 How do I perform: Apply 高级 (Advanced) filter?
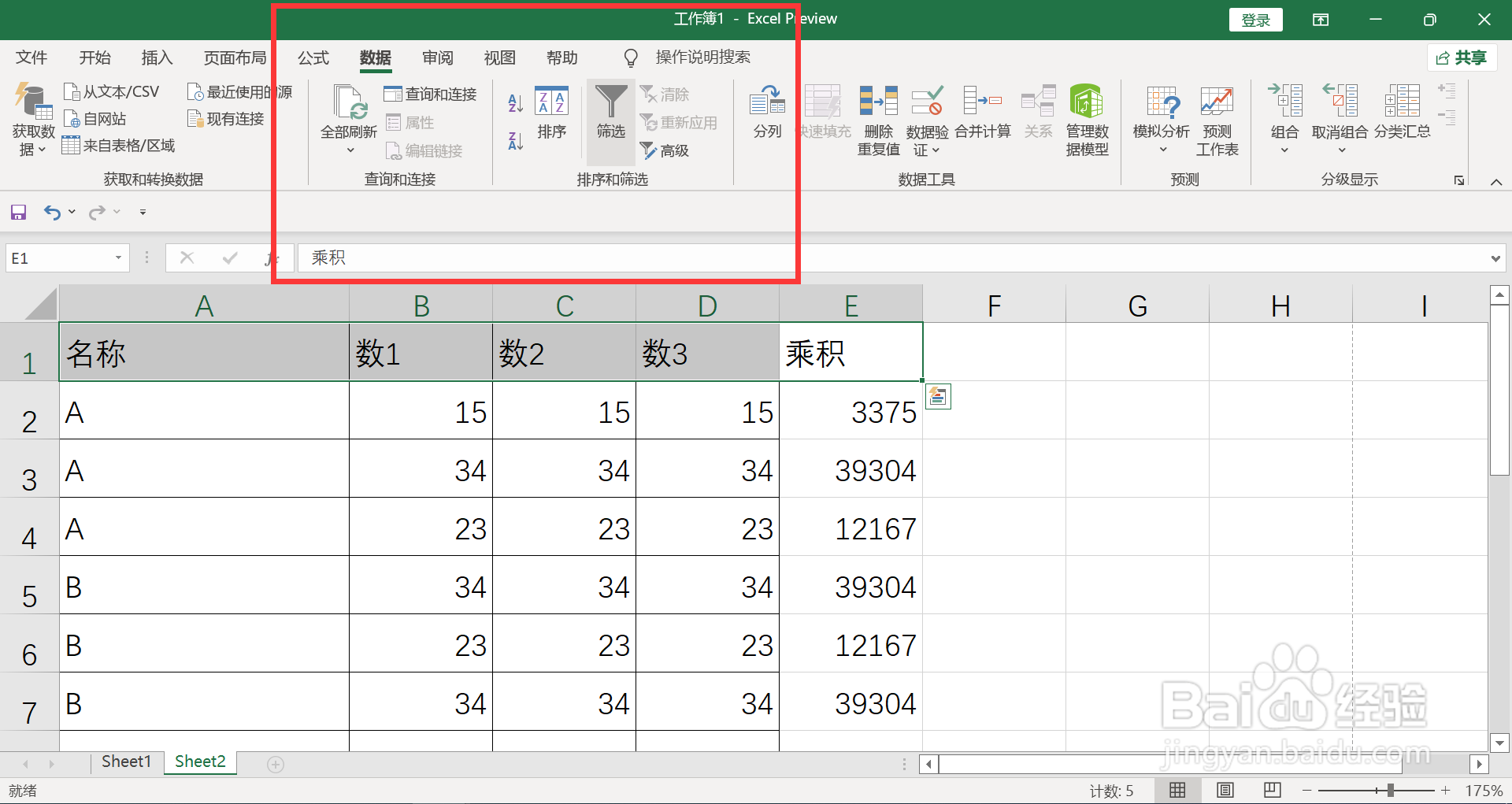click(665, 150)
